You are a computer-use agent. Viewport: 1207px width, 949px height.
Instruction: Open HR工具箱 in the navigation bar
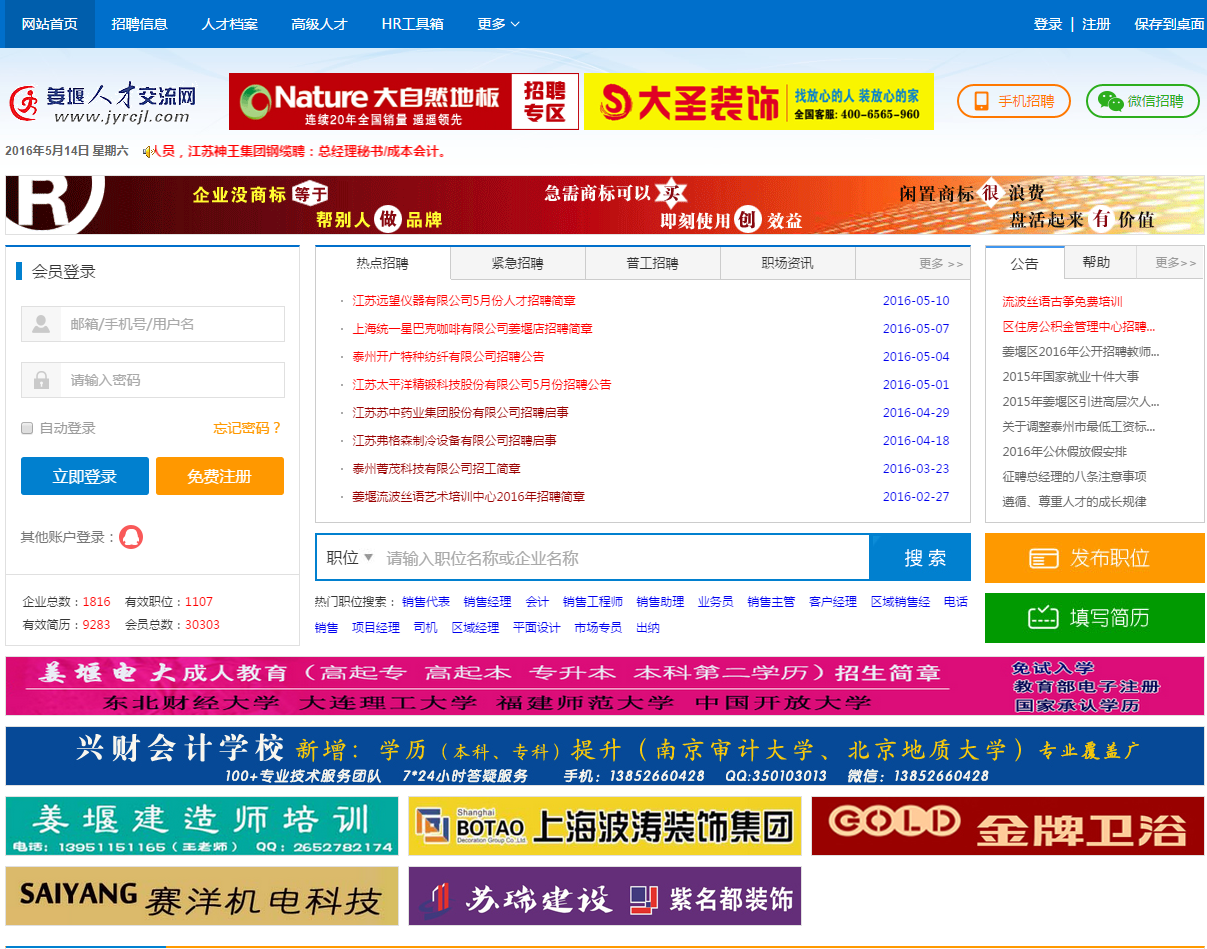[x=412, y=24]
